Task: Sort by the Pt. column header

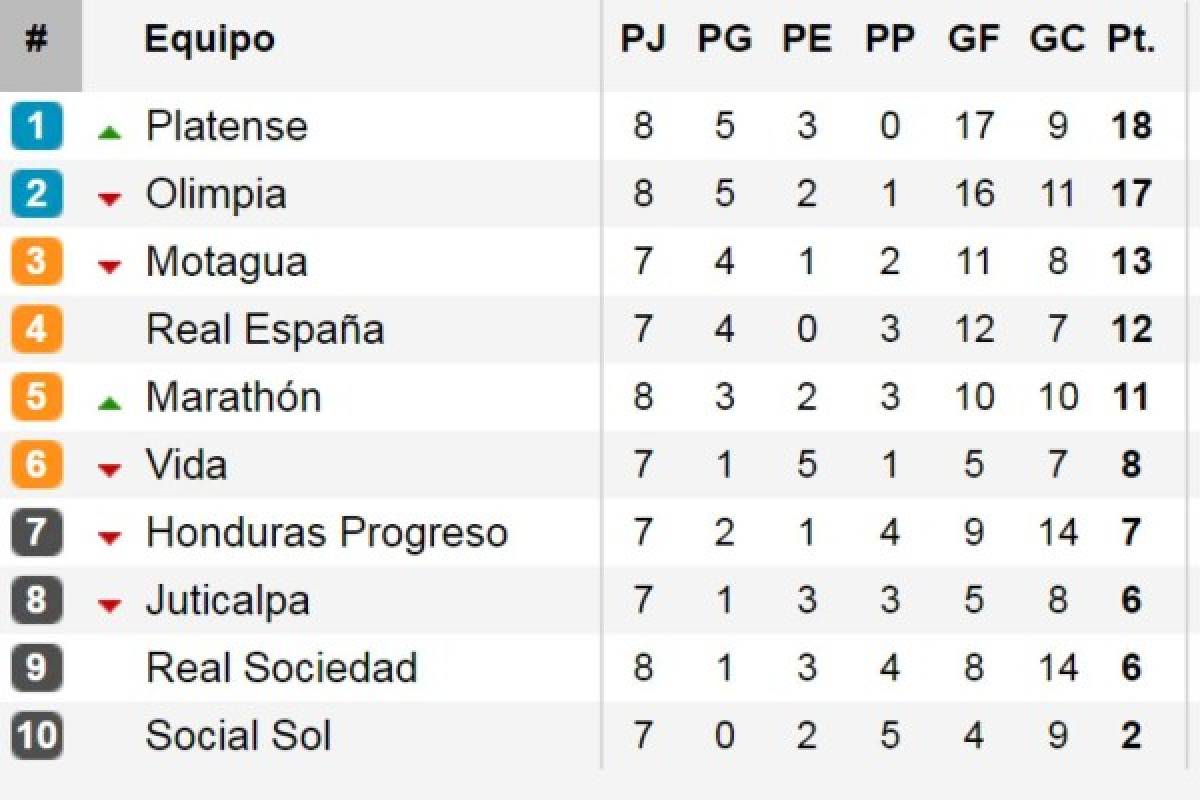Action: pyautogui.click(x=1131, y=39)
